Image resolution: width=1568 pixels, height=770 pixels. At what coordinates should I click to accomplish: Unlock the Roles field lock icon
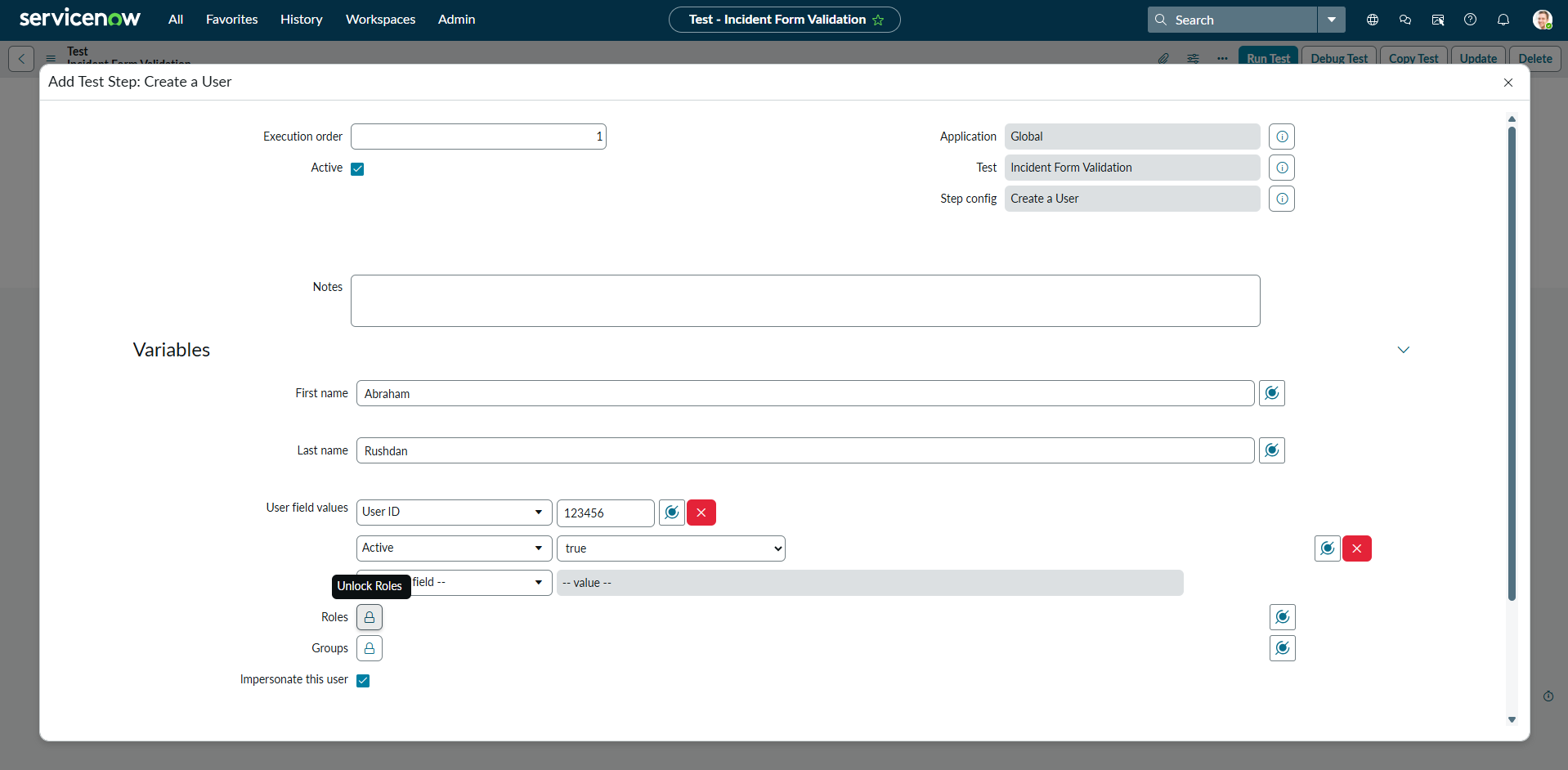370,617
